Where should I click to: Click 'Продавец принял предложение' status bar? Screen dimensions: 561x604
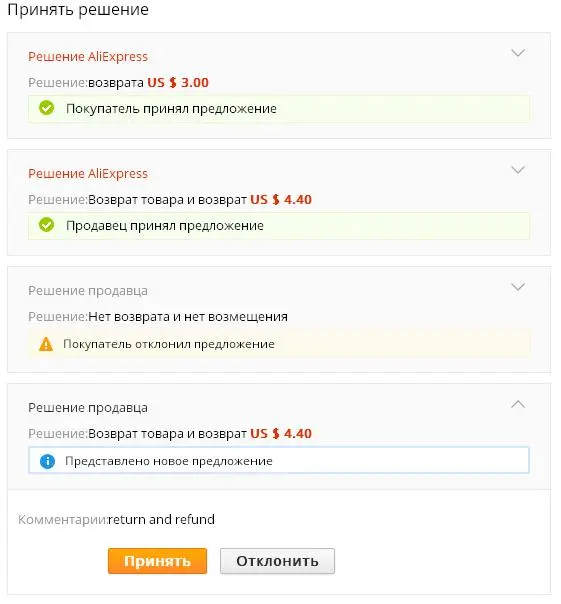[279, 226]
